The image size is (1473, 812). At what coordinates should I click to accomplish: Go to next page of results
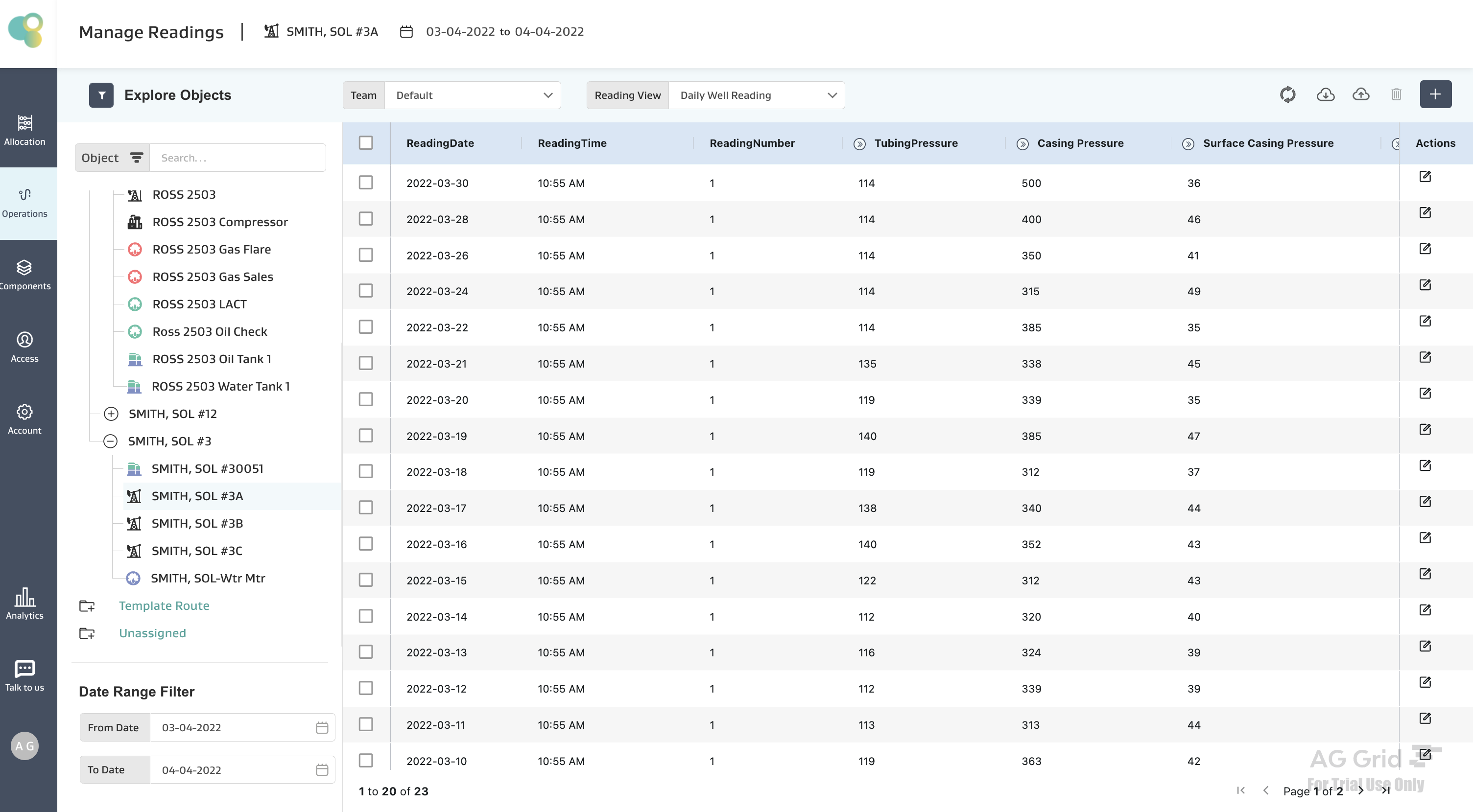[x=1360, y=791]
